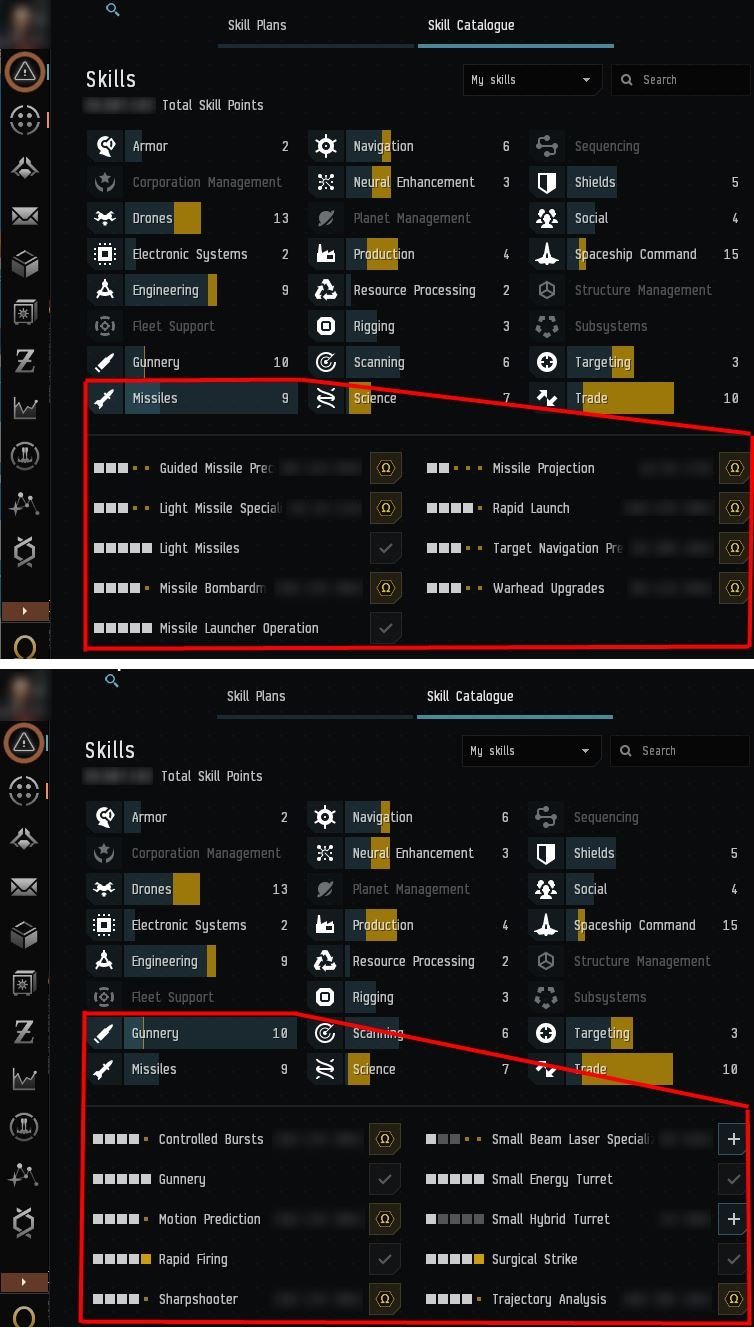Click the Omega icon next to Missile Bombardment

[x=385, y=588]
